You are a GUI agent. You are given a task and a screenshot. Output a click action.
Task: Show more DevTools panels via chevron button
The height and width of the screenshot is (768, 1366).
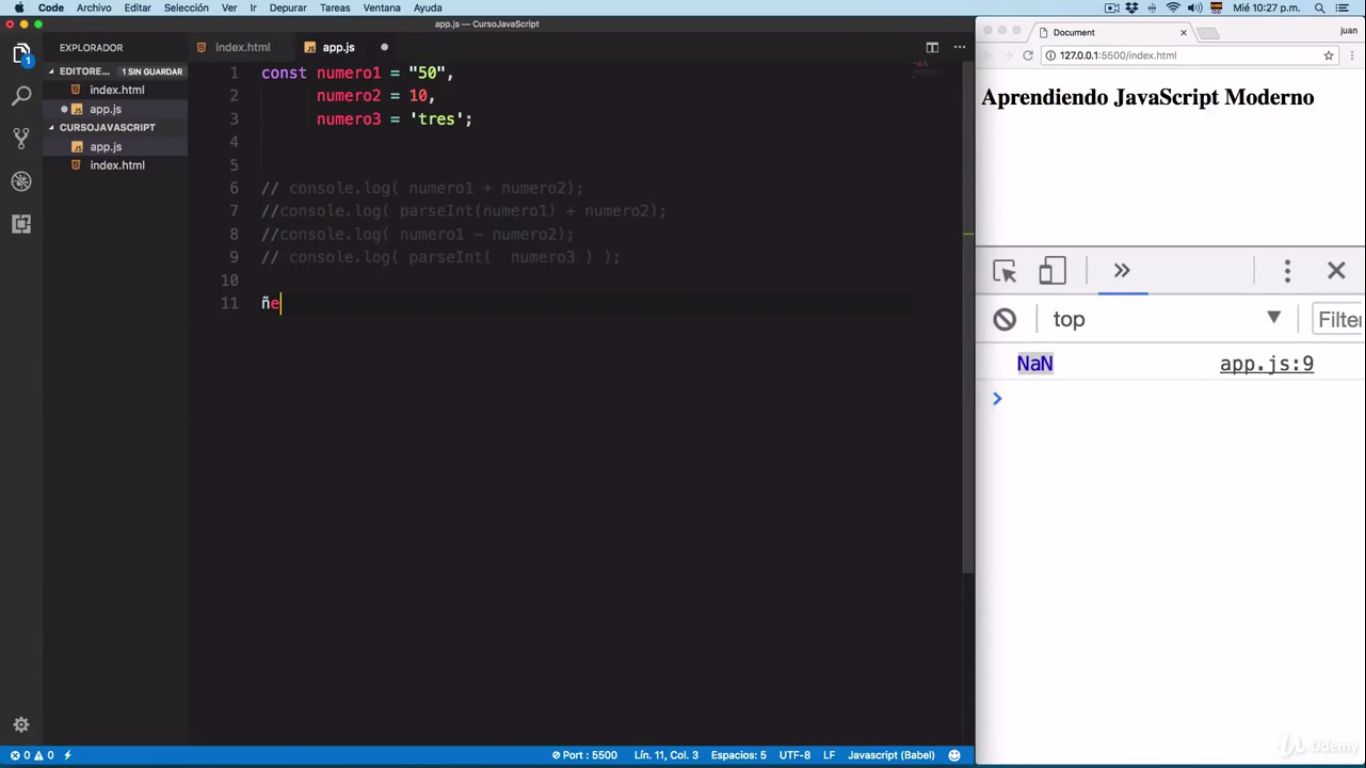[1122, 270]
